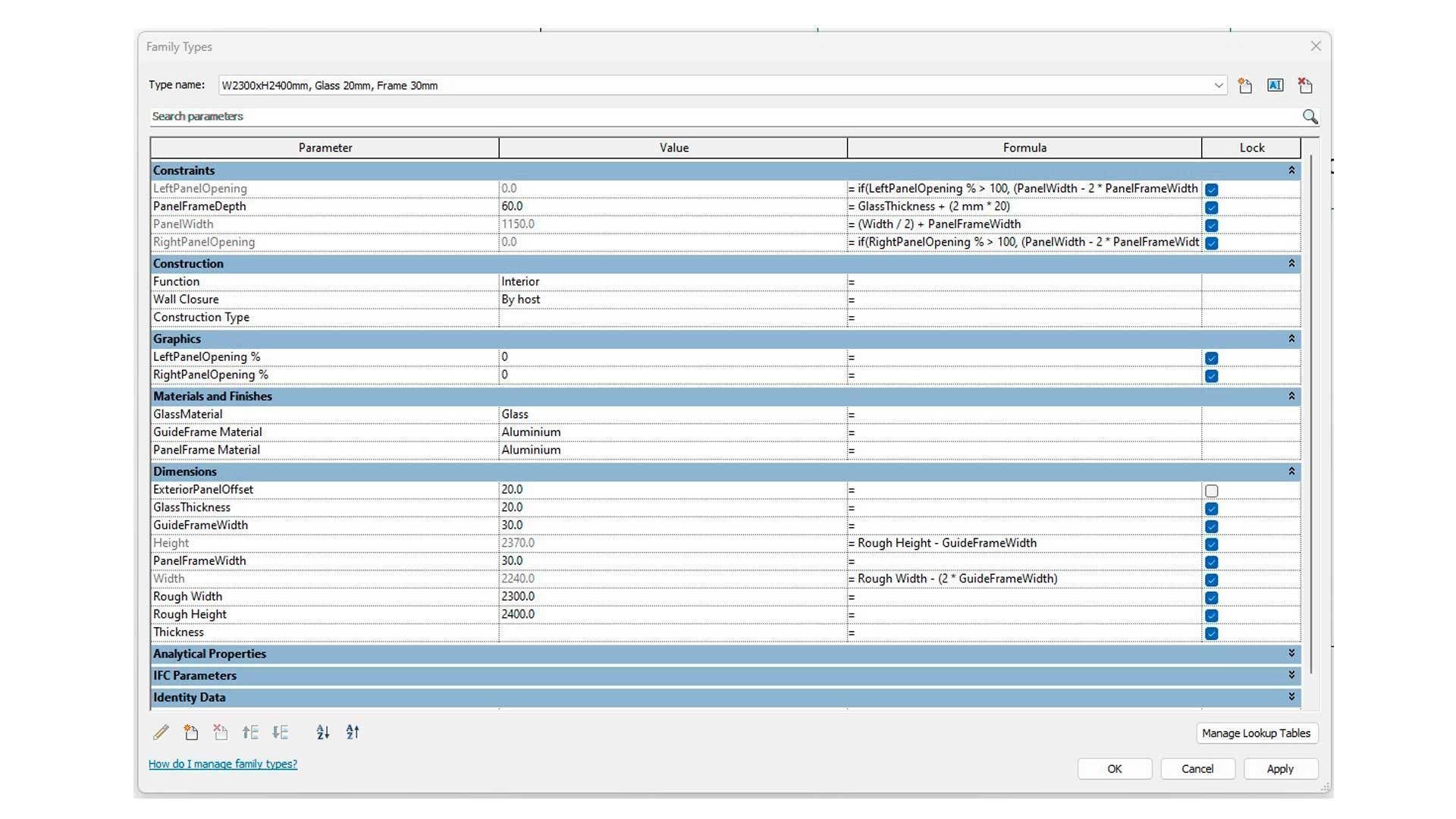This screenshot has height=819, width=1456.
Task: Click the Manage Lookup Tables button
Action: pos(1256,733)
